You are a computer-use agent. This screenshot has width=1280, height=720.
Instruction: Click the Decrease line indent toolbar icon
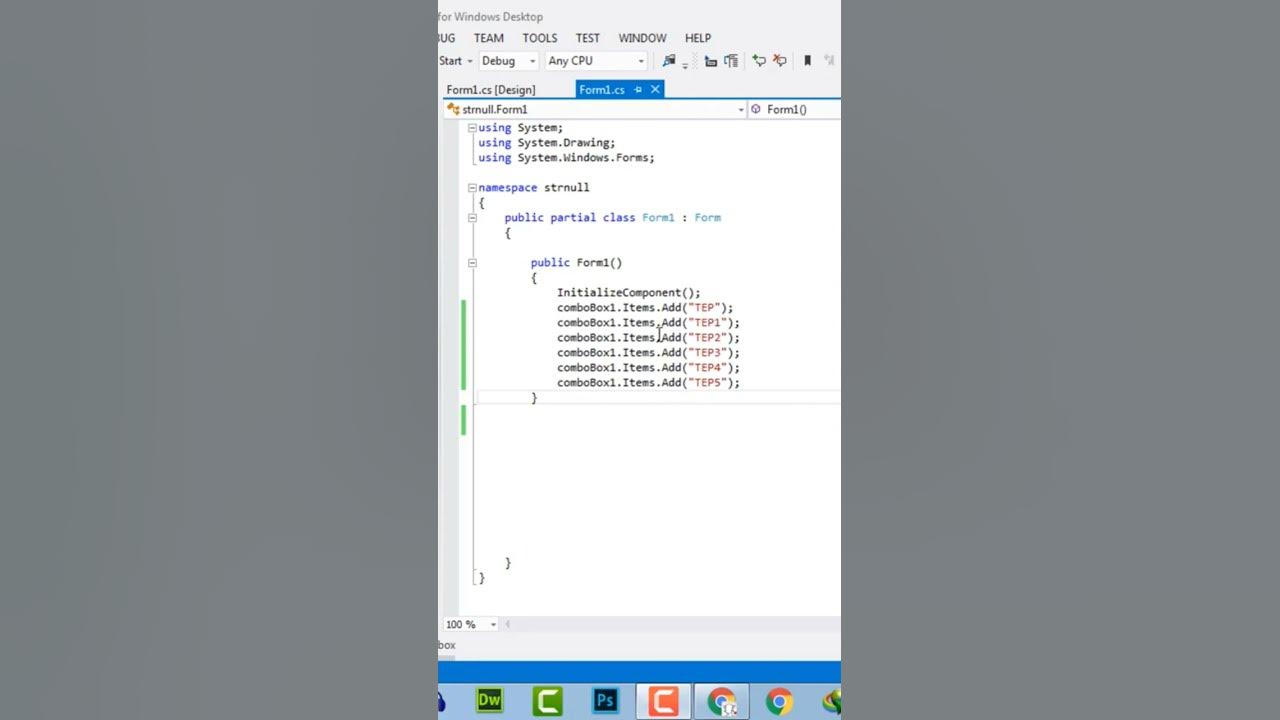[711, 61]
